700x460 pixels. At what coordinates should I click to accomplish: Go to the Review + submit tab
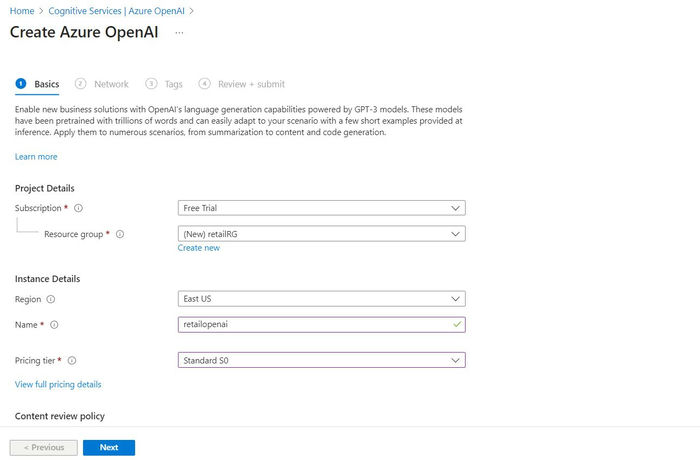click(x=251, y=84)
